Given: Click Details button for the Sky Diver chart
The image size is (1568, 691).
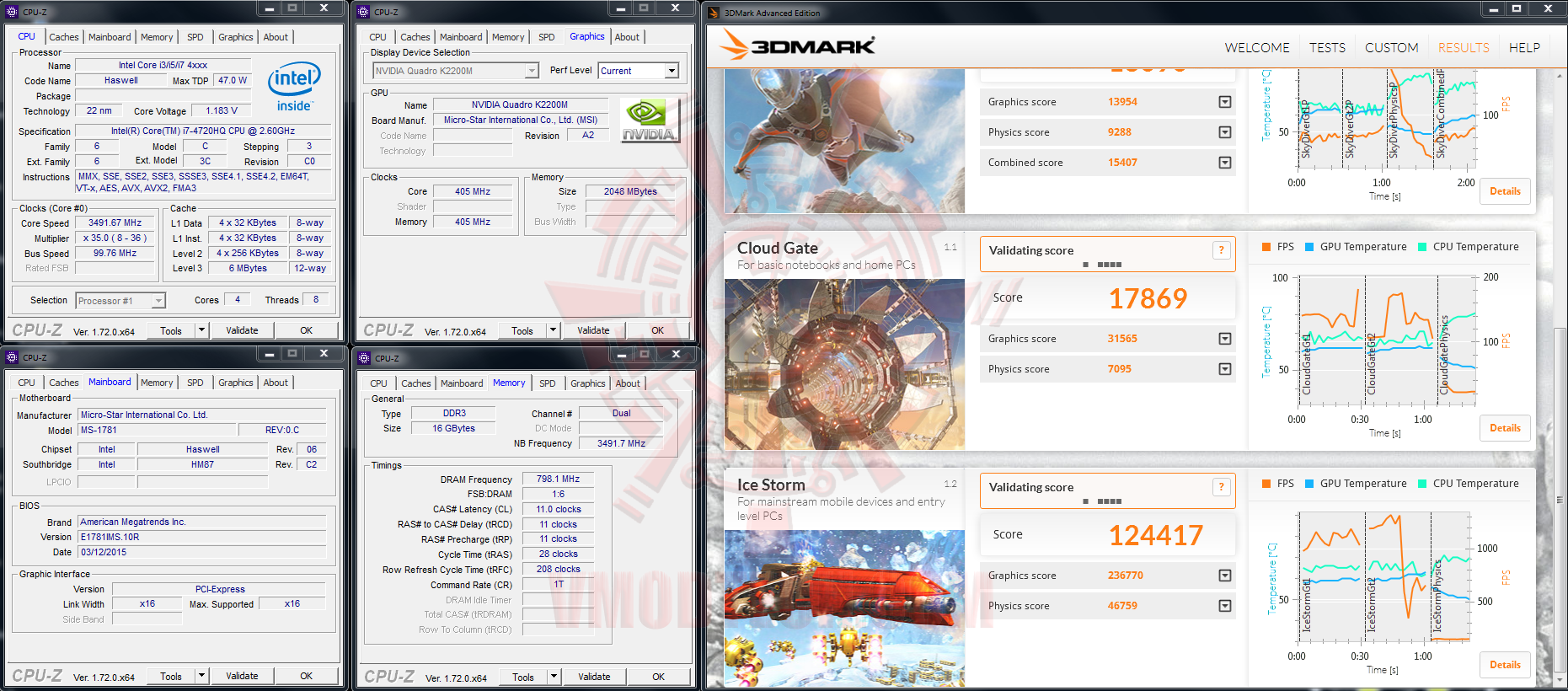Looking at the screenshot, I should pos(1505,191).
